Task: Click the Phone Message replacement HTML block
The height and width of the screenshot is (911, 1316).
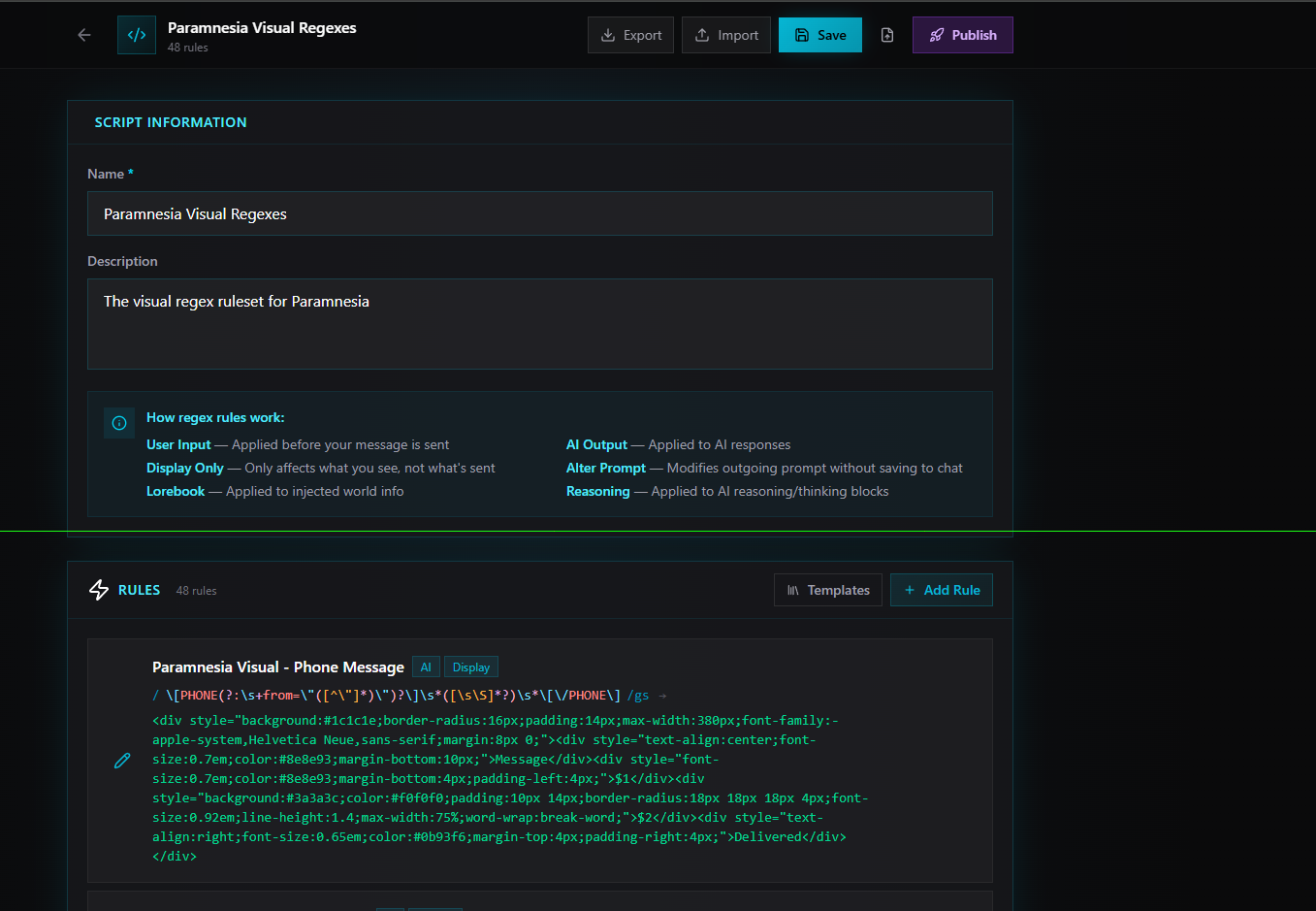Action: click(x=510, y=788)
